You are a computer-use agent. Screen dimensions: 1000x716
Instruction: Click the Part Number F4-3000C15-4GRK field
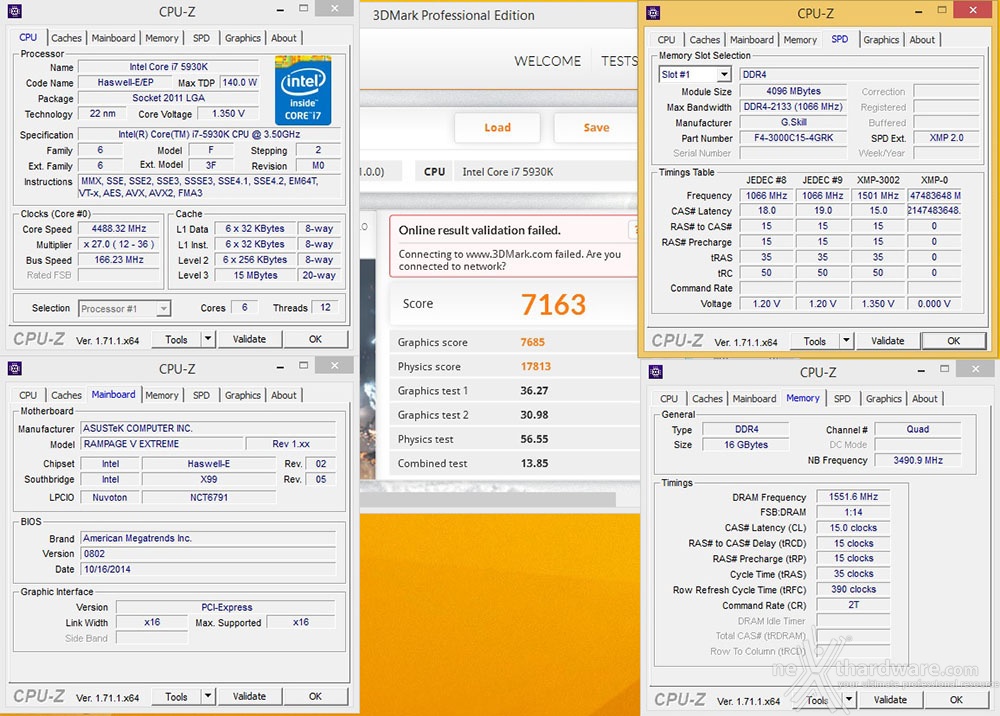tap(793, 138)
